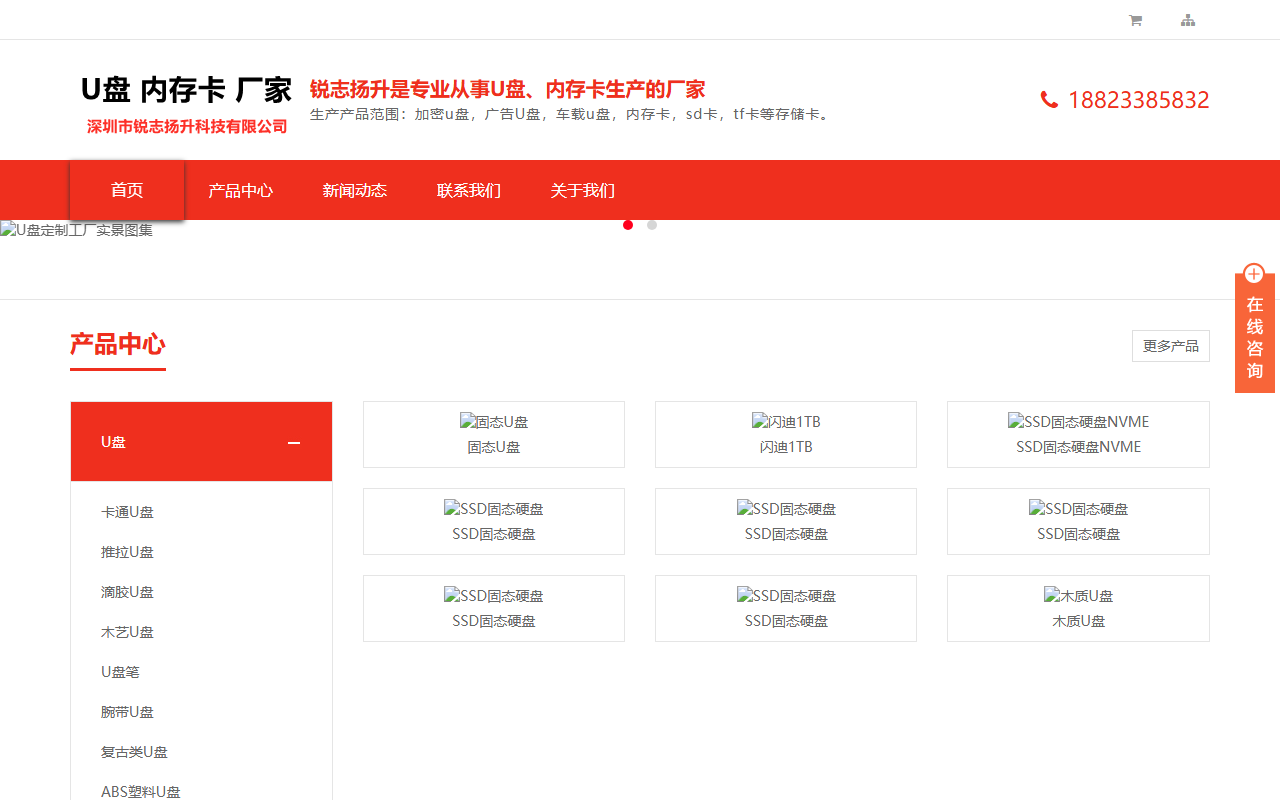Collapse the U盘 category with minus icon
The width and height of the screenshot is (1280, 800).
coord(294,442)
